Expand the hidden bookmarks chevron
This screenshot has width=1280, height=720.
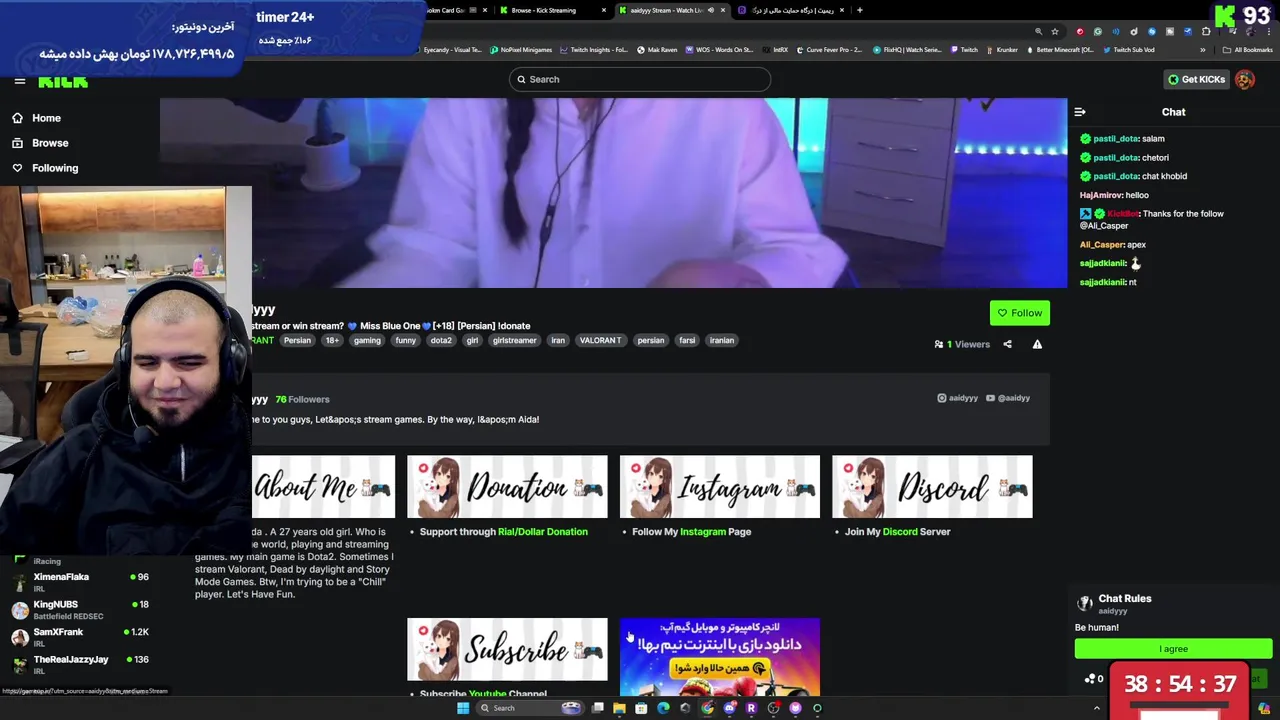coord(1203,50)
